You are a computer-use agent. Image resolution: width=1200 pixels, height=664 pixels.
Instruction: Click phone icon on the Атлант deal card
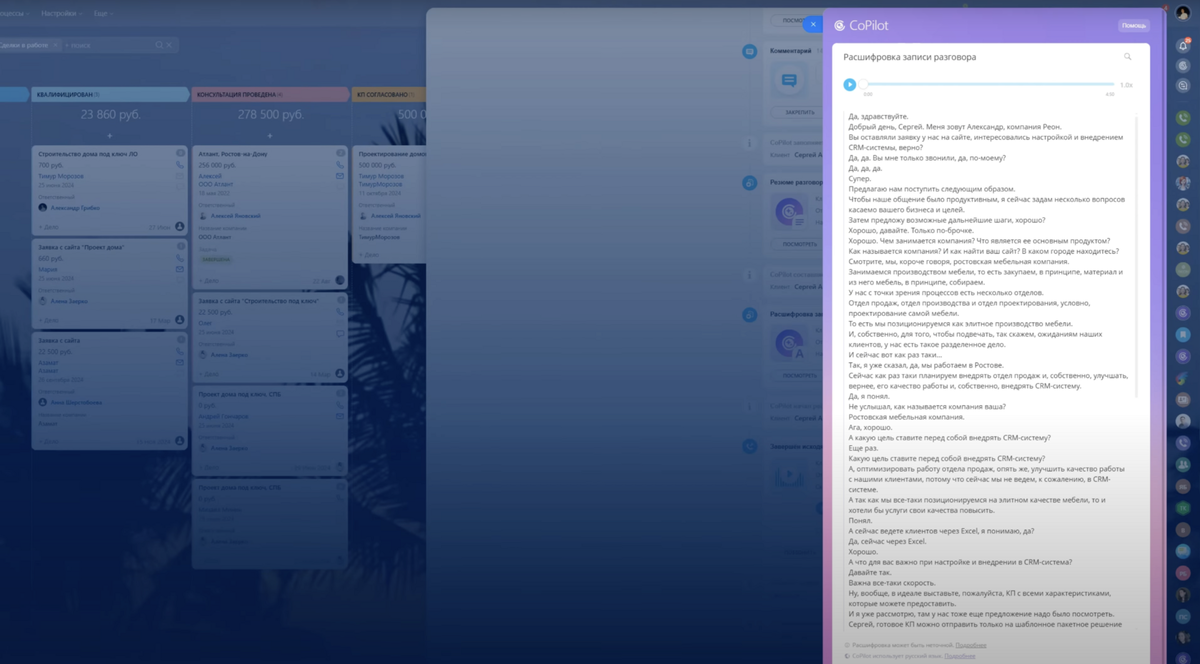tap(340, 165)
